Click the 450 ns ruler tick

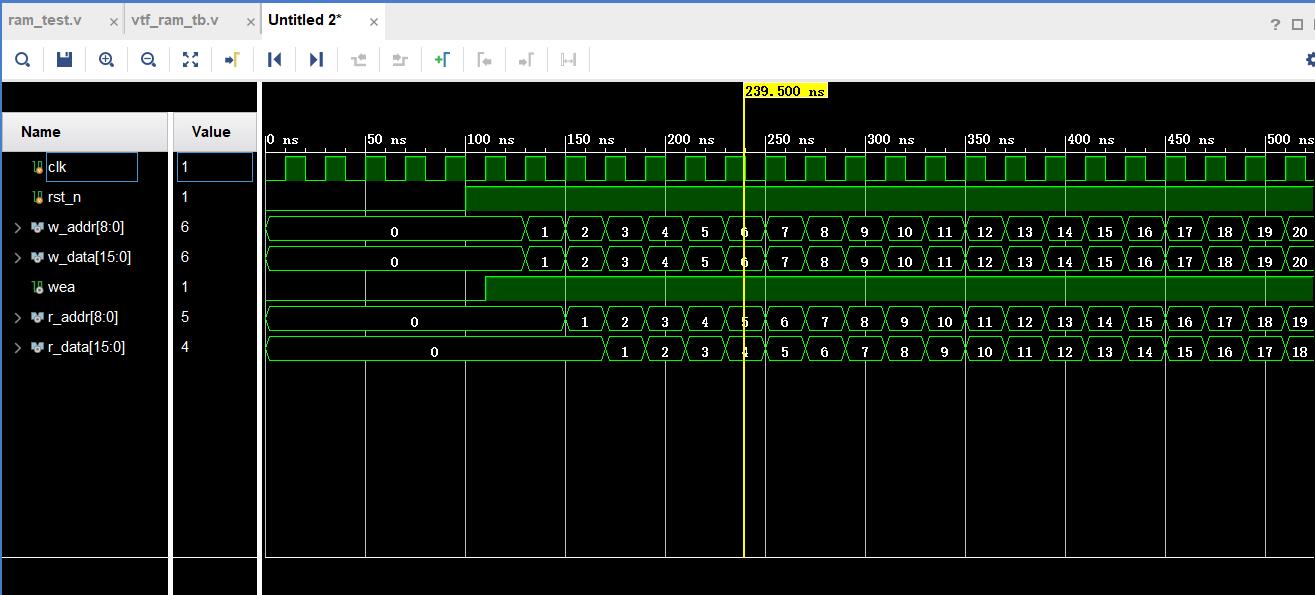pos(1191,140)
